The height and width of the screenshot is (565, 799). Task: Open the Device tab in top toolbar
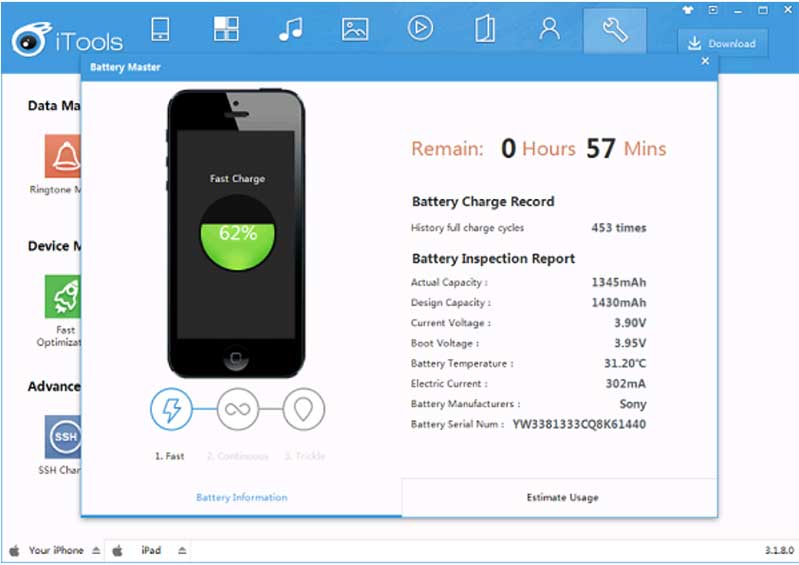pyautogui.click(x=160, y=29)
